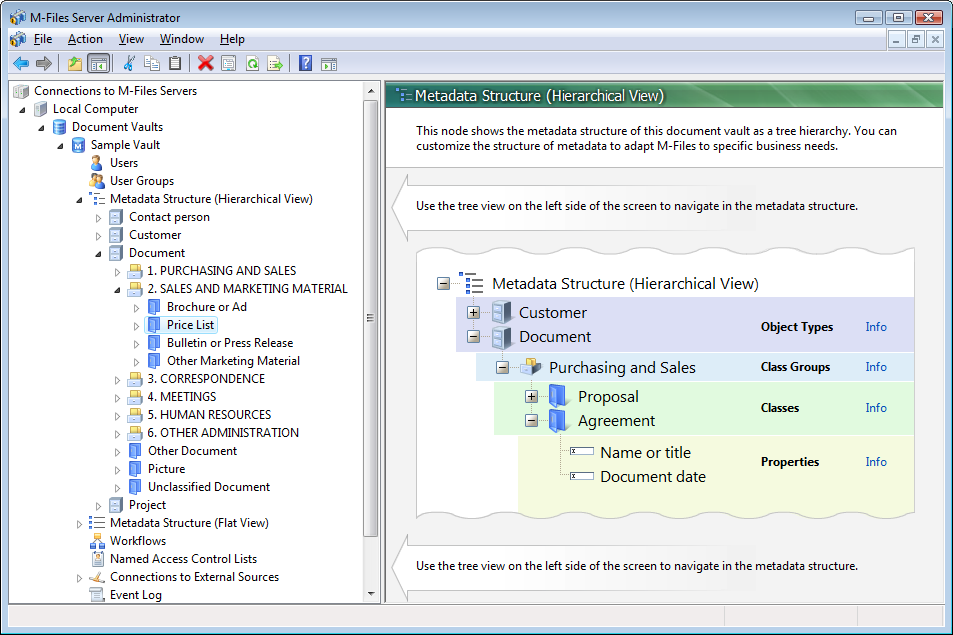Click the Back arrow toolbar icon
Viewport: 953px width, 635px height.
click(21, 63)
